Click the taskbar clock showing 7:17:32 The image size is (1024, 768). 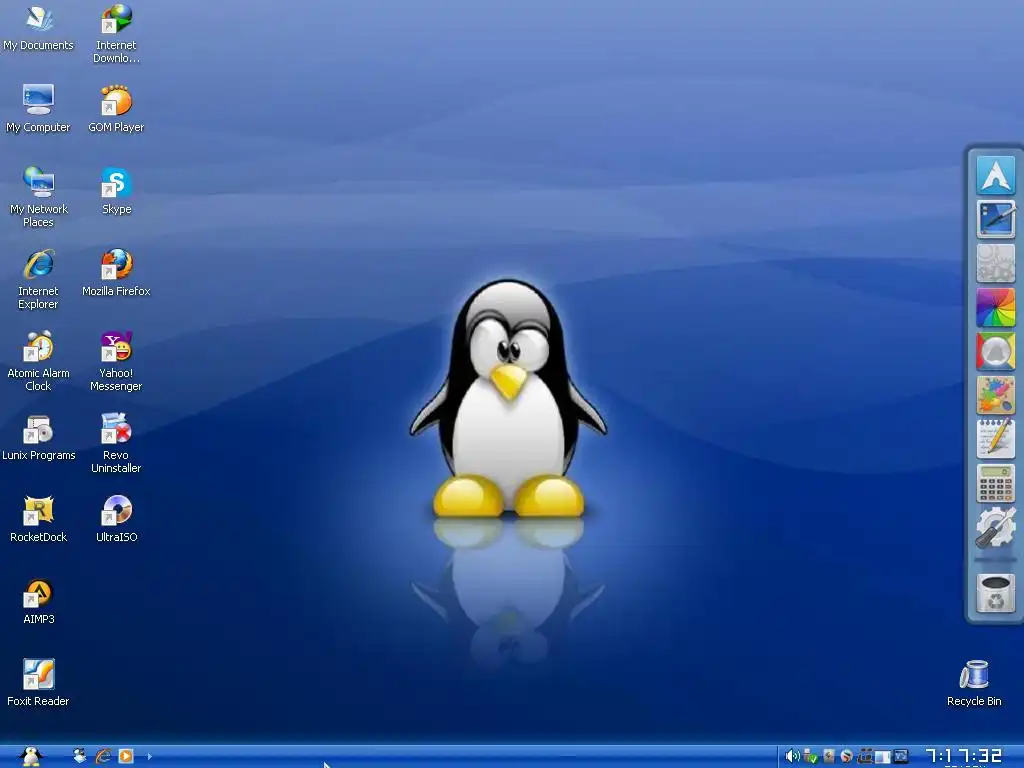pos(964,756)
